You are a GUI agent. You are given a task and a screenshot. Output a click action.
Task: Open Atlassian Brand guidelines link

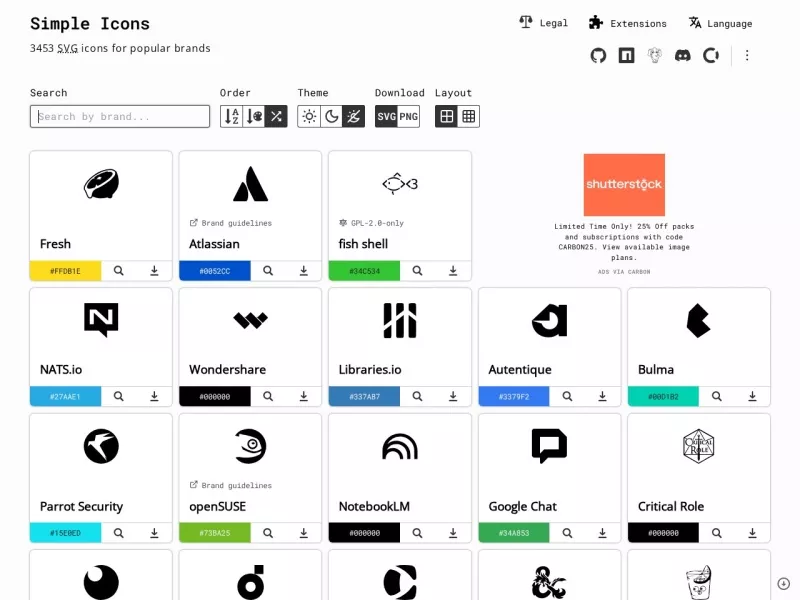point(231,223)
